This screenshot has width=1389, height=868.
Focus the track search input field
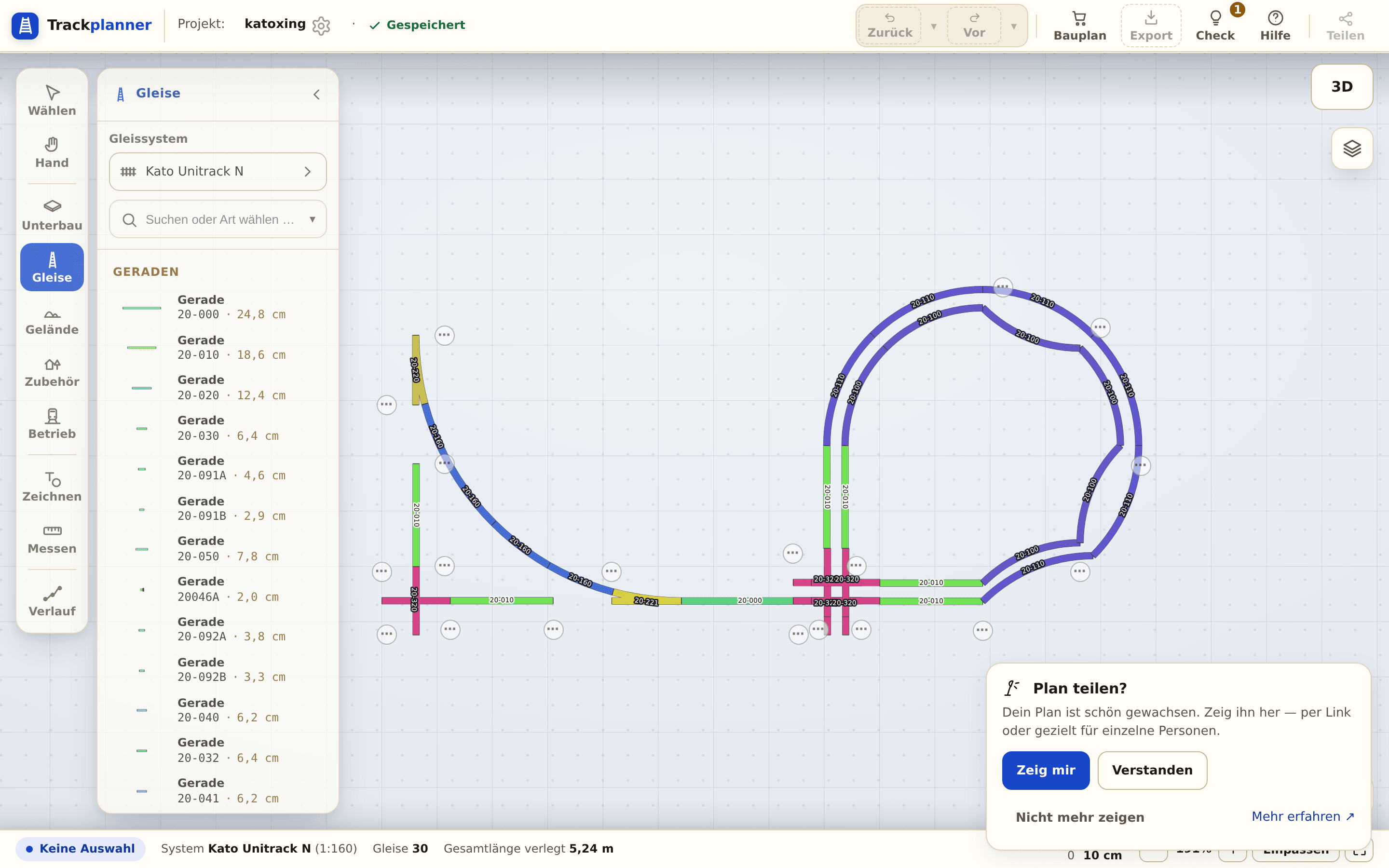coord(218,219)
